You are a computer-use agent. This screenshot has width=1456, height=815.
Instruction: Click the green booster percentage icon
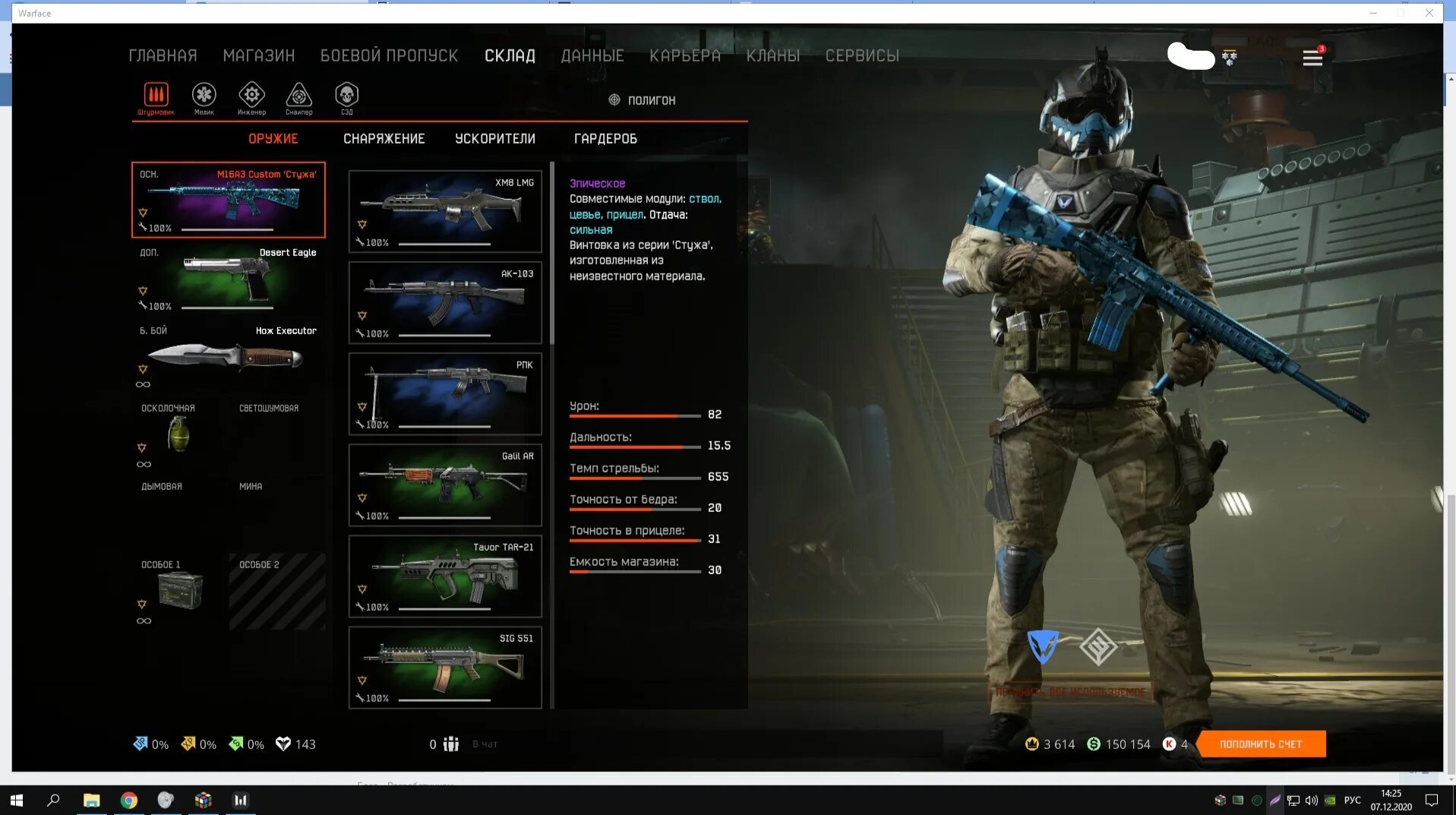(x=237, y=744)
